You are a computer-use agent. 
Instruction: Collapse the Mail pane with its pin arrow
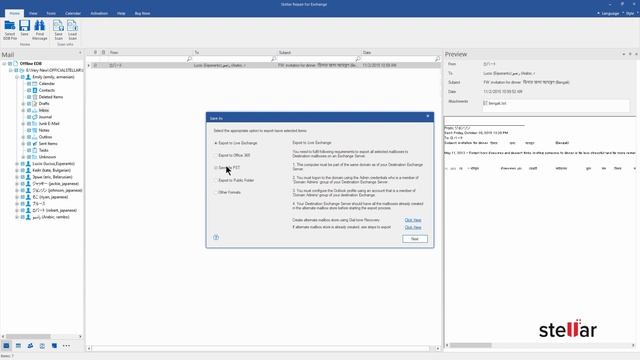80,53
